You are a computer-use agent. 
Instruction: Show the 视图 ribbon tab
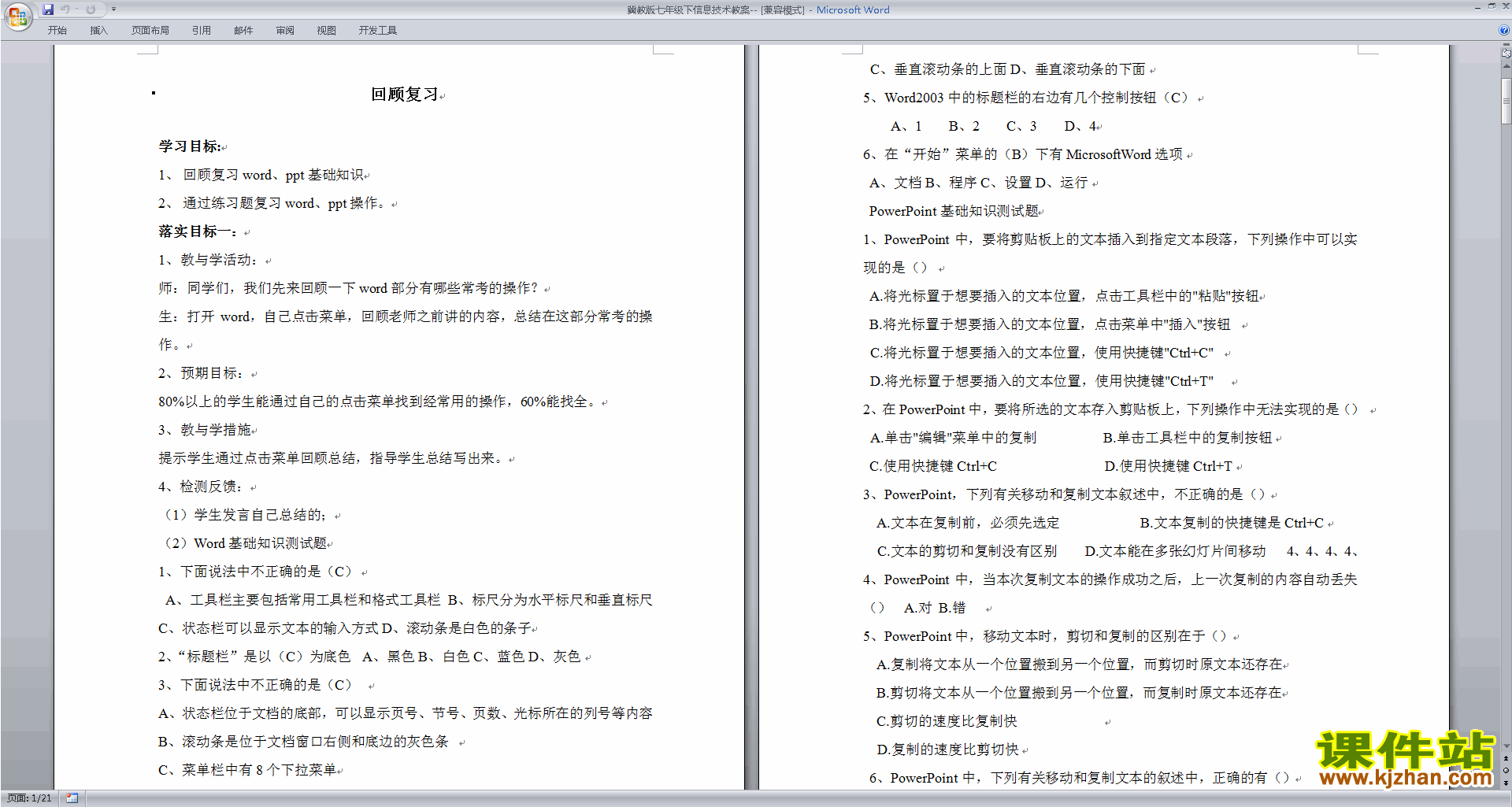click(327, 31)
